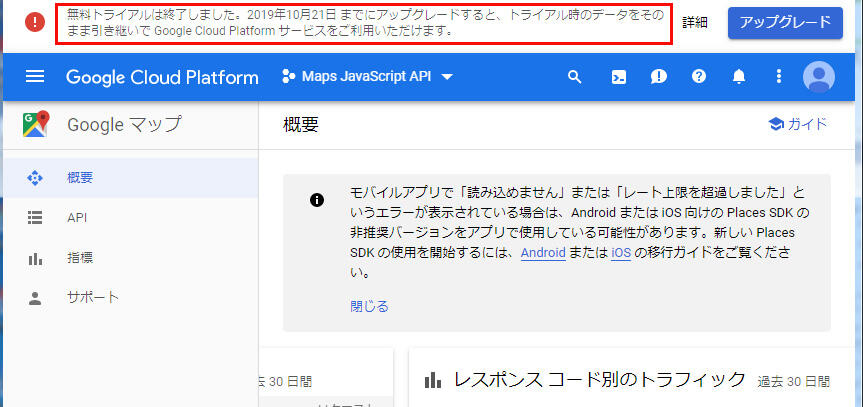Click the project hexagon dots icon
863x407 pixels.
click(x=288, y=77)
